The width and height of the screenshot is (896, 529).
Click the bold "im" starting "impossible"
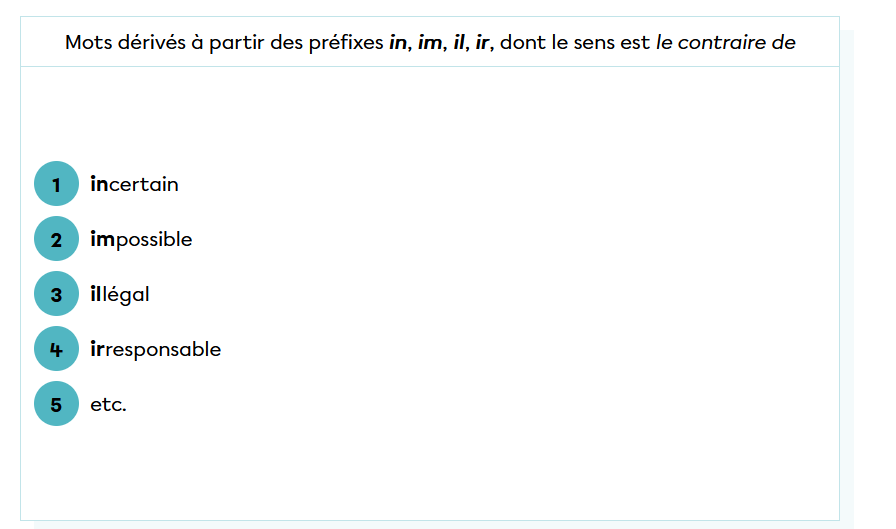coord(103,240)
